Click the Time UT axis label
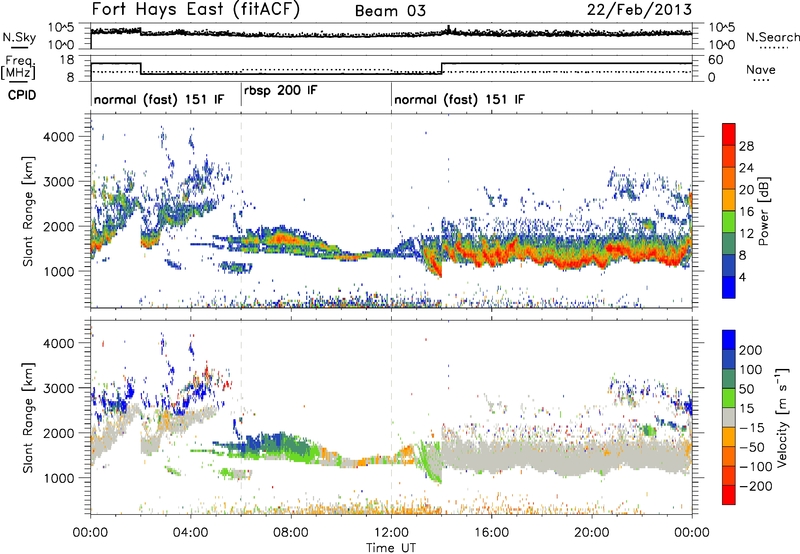Image resolution: width=800 pixels, height=554 pixels. pyautogui.click(x=391, y=548)
